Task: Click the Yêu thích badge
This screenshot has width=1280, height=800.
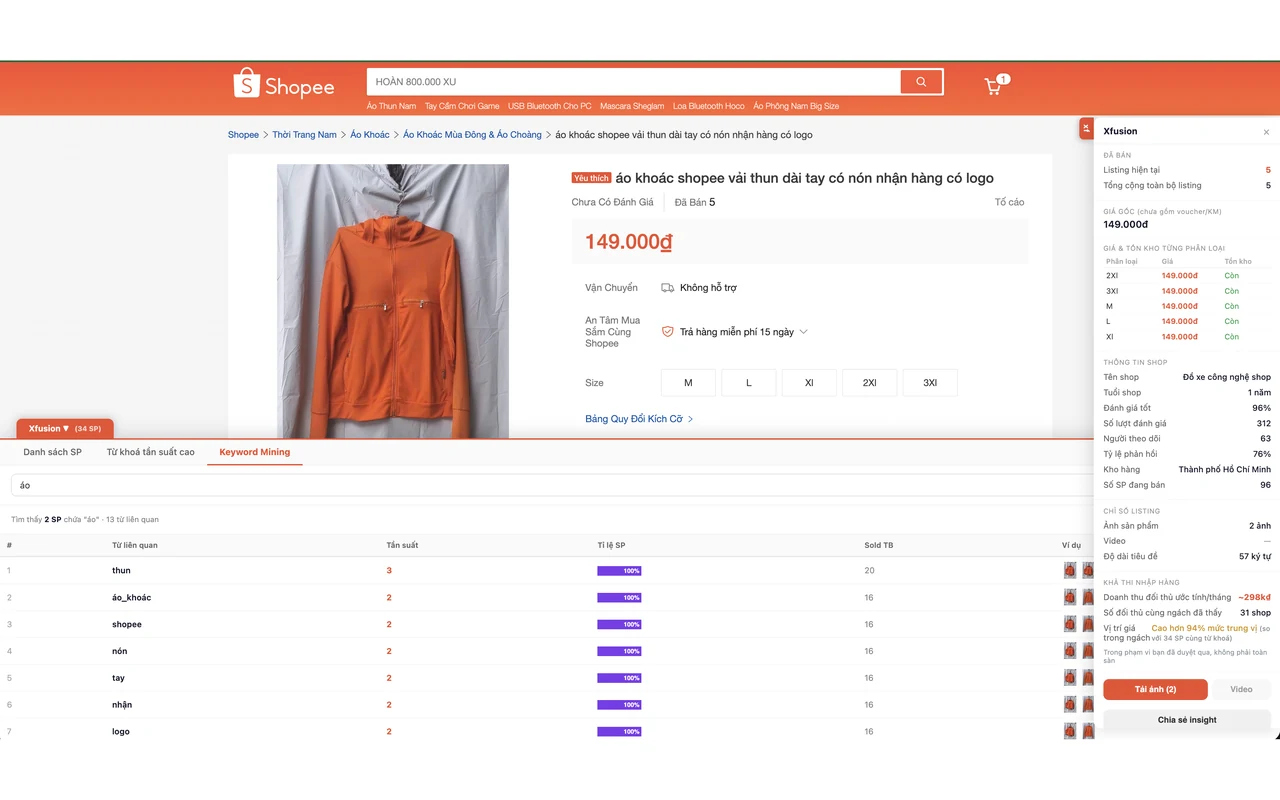Action: [x=591, y=178]
